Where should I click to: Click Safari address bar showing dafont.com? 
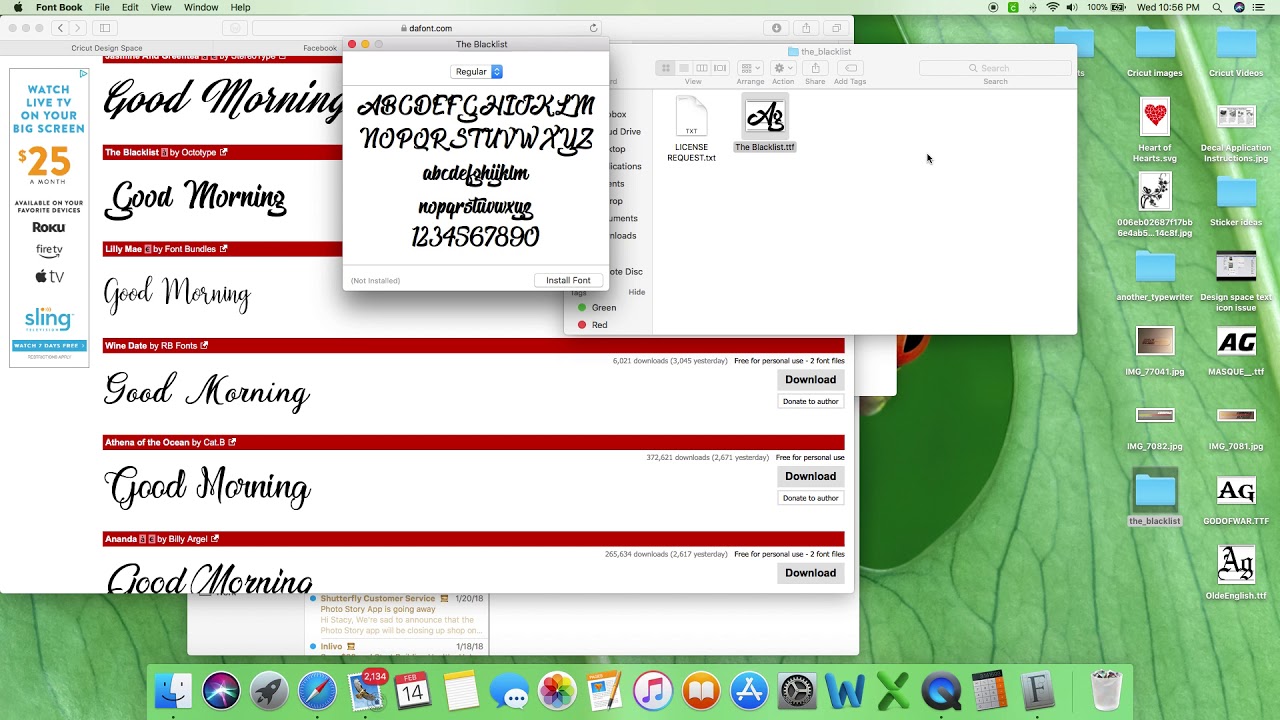click(426, 28)
